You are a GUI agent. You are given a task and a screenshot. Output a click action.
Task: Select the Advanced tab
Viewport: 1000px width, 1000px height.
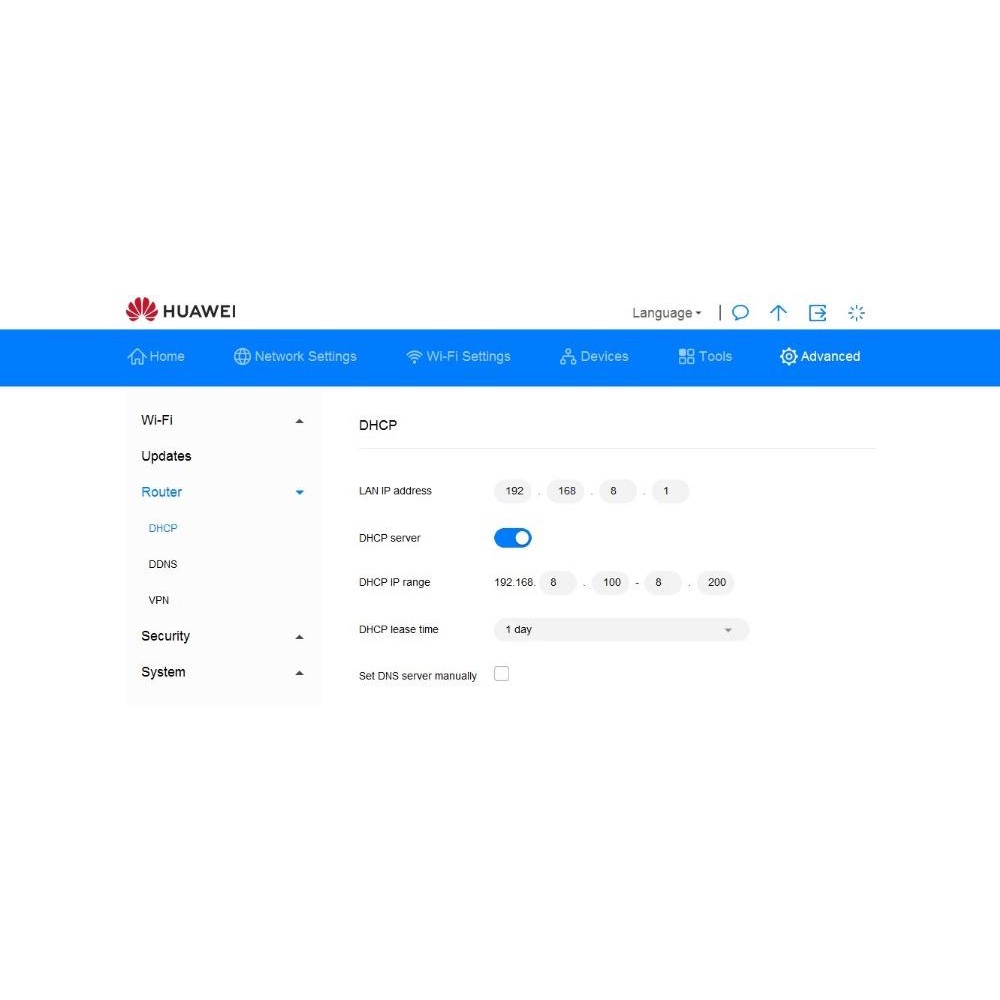(x=820, y=357)
